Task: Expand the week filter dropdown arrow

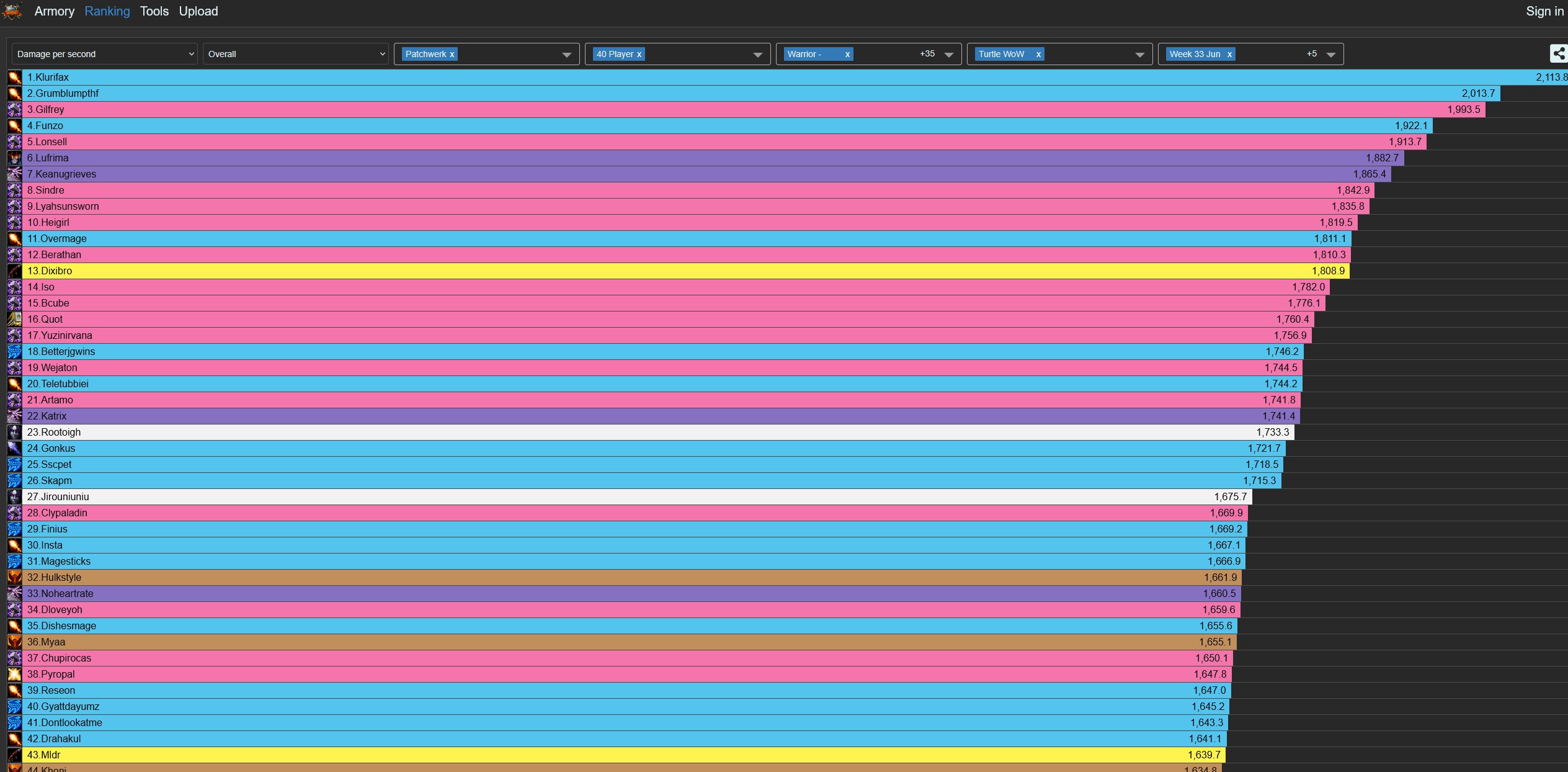Action: [1330, 55]
